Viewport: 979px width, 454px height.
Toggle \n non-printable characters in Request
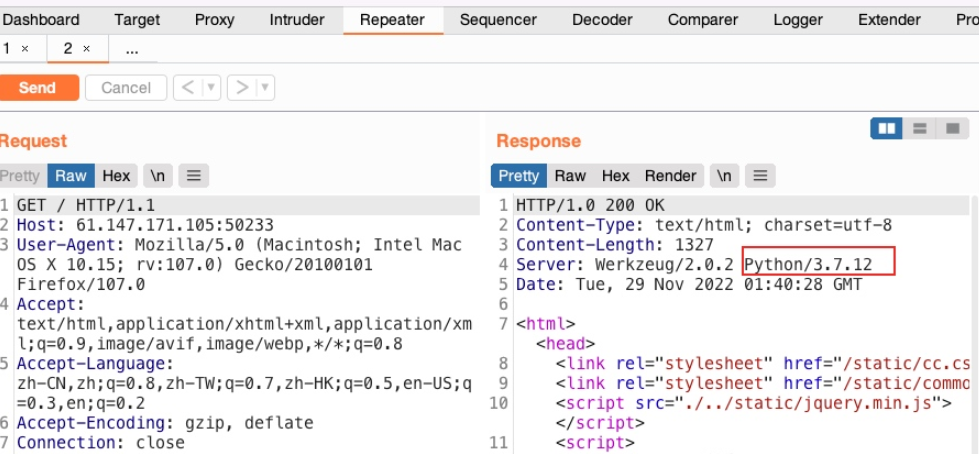158,176
